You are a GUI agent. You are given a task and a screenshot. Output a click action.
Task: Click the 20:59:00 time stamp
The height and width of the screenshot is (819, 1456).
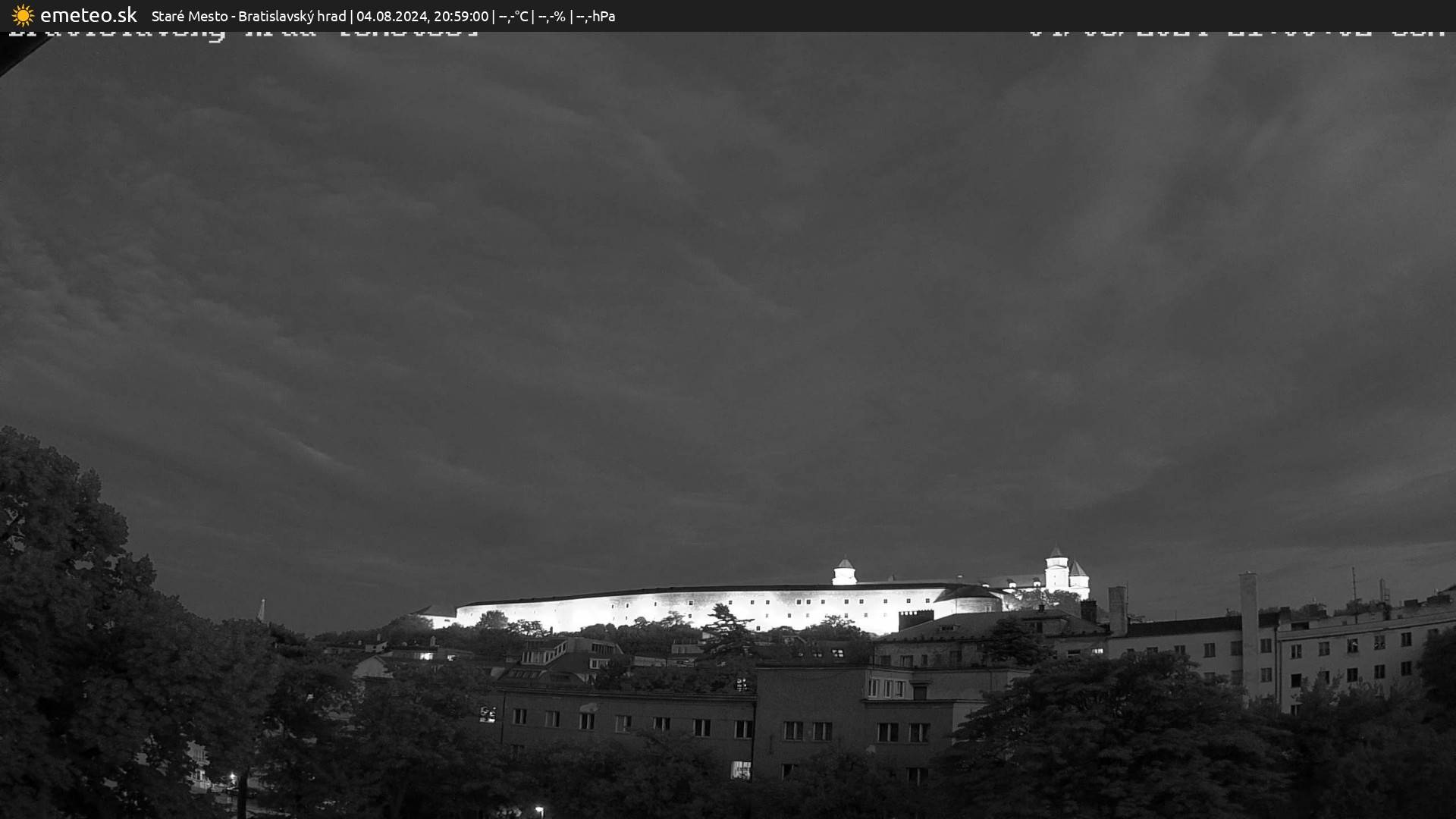pos(461,16)
